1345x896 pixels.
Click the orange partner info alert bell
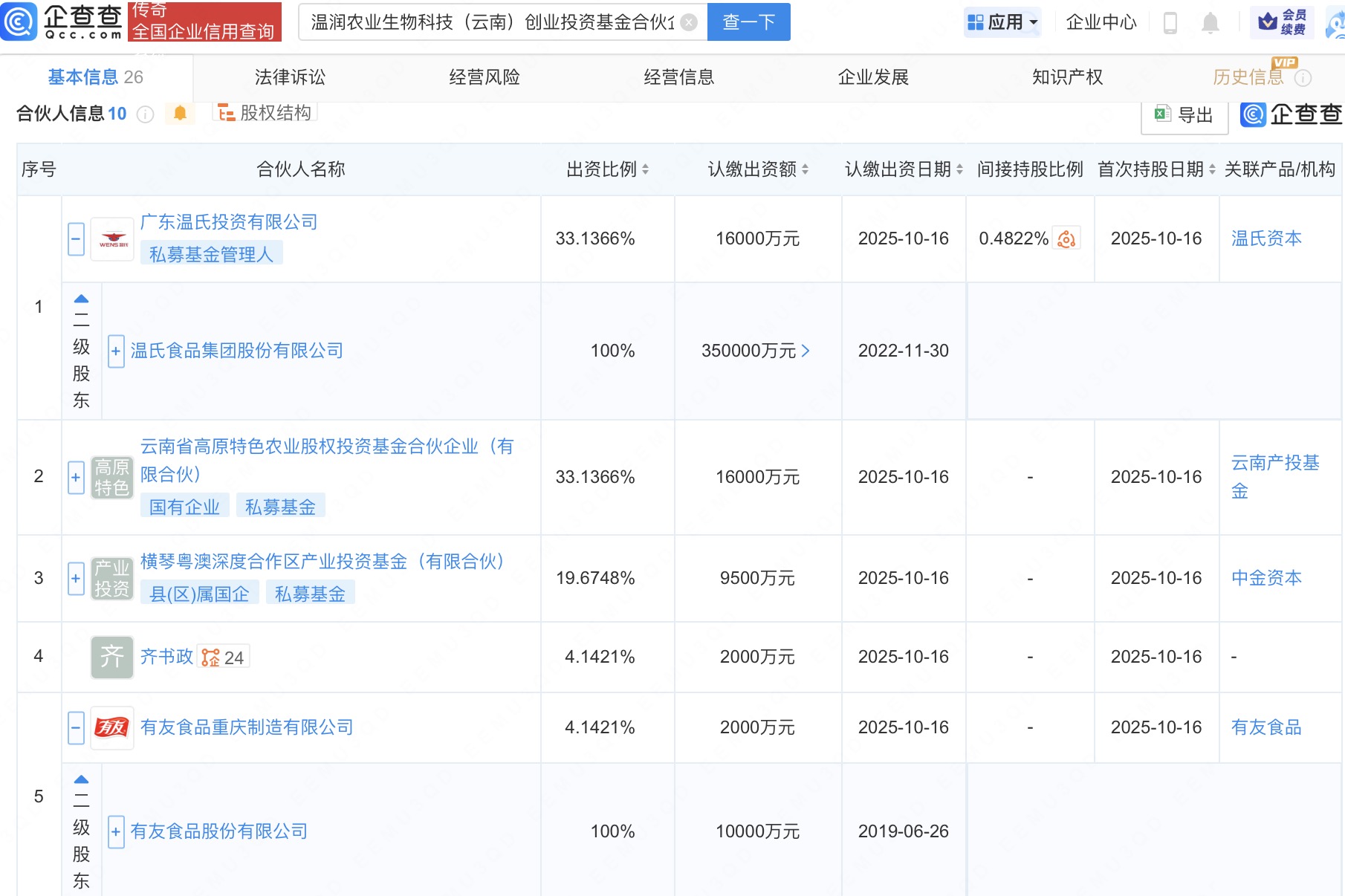(180, 114)
